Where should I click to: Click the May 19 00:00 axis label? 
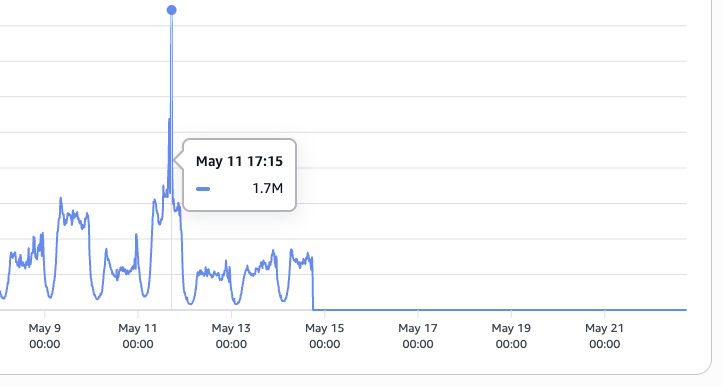coord(511,336)
